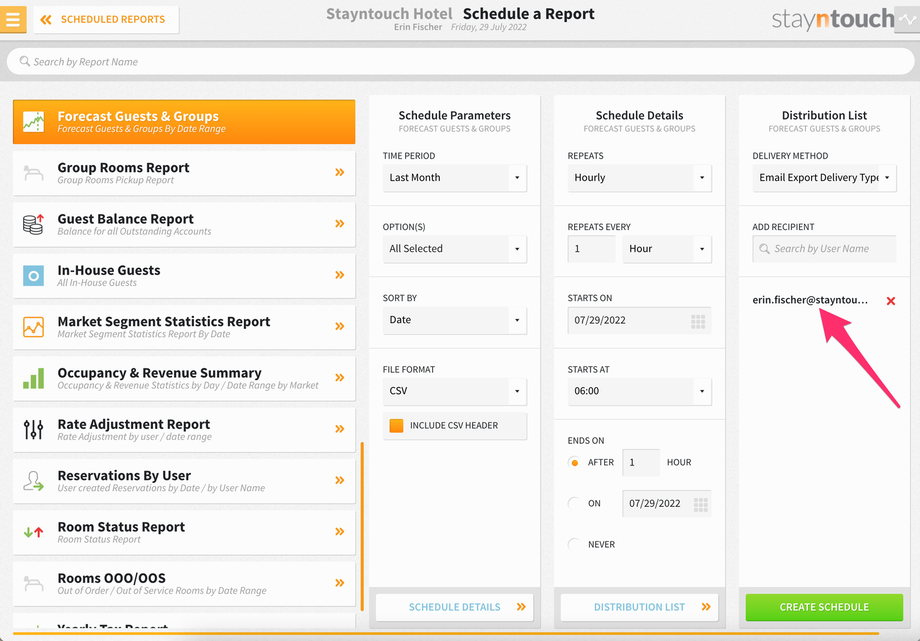Open the Repeats dropdown showing Hourly
The height and width of the screenshot is (641, 920).
click(x=640, y=177)
